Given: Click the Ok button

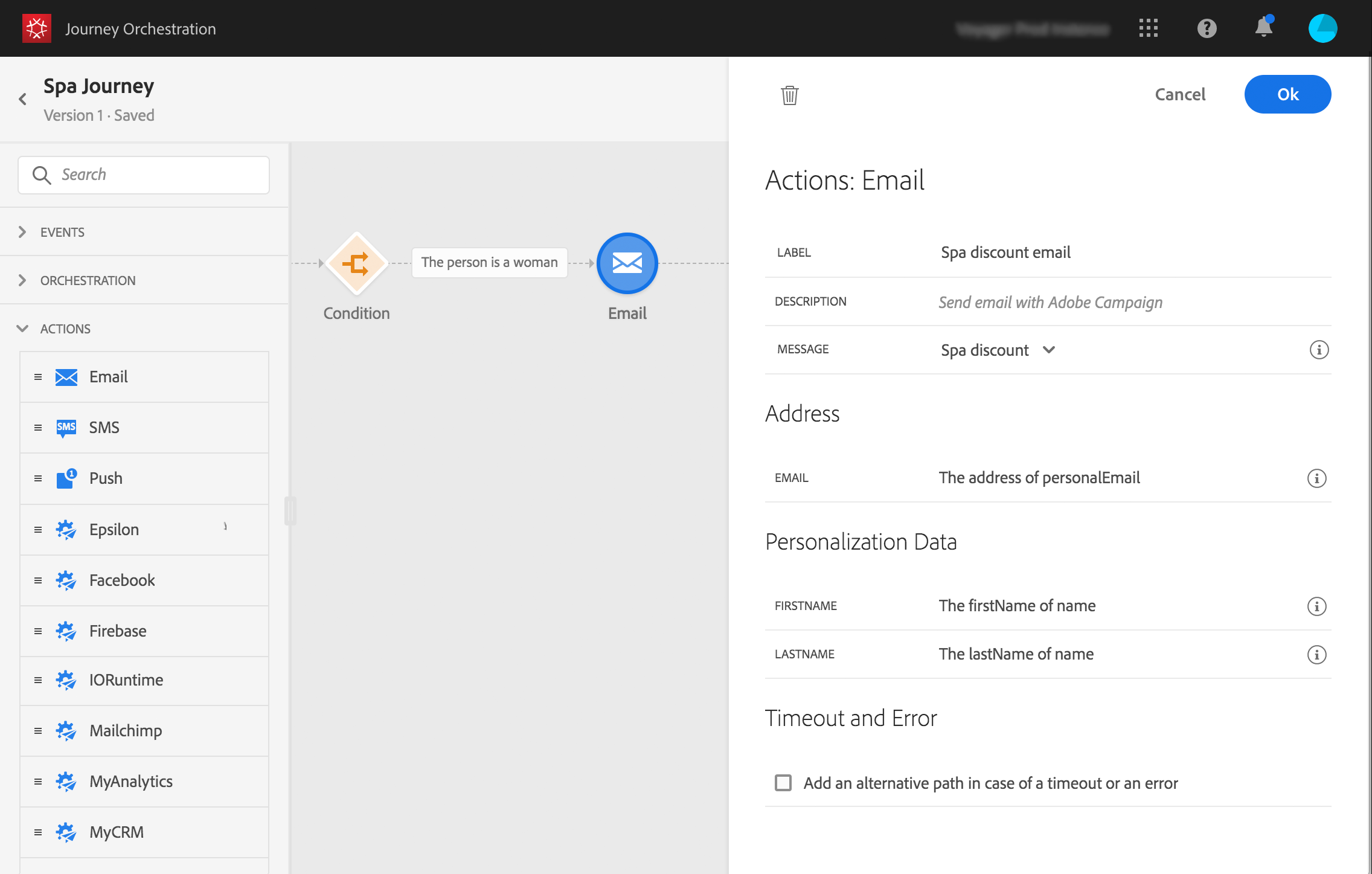Looking at the screenshot, I should [x=1287, y=94].
